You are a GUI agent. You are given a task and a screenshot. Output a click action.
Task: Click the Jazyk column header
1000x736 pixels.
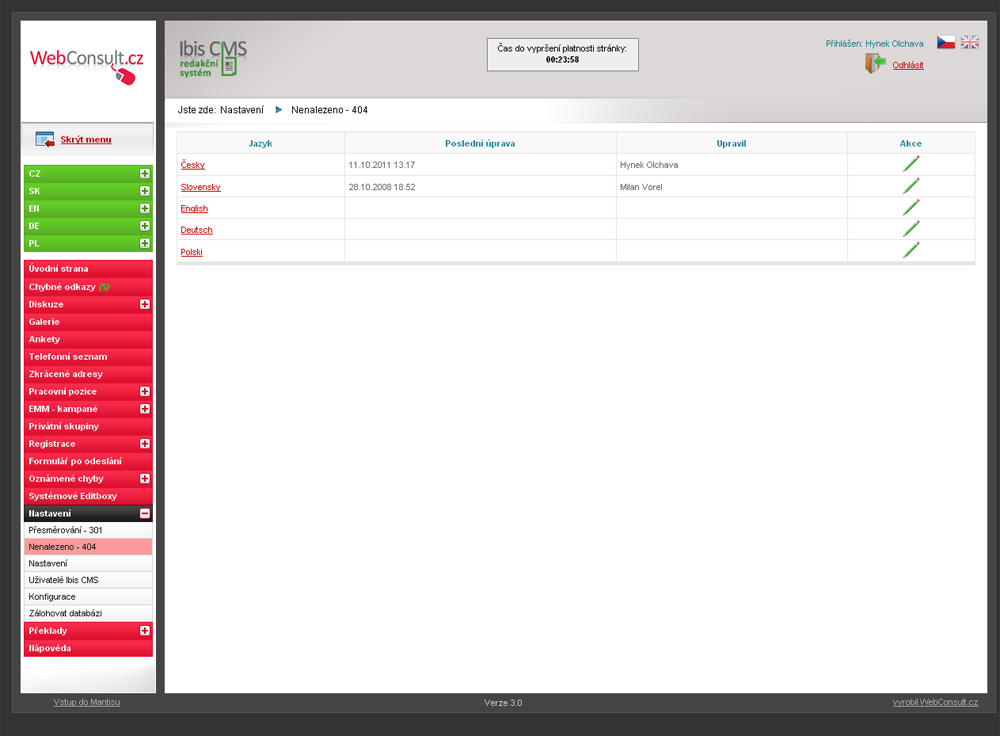click(x=260, y=144)
